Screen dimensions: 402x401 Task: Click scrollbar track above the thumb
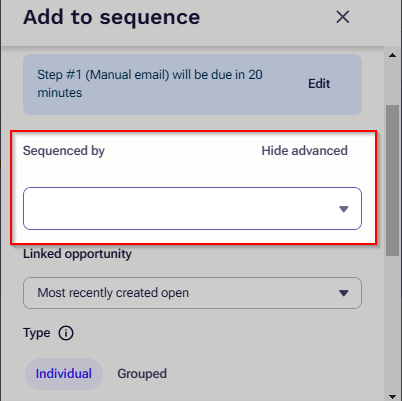click(x=393, y=83)
